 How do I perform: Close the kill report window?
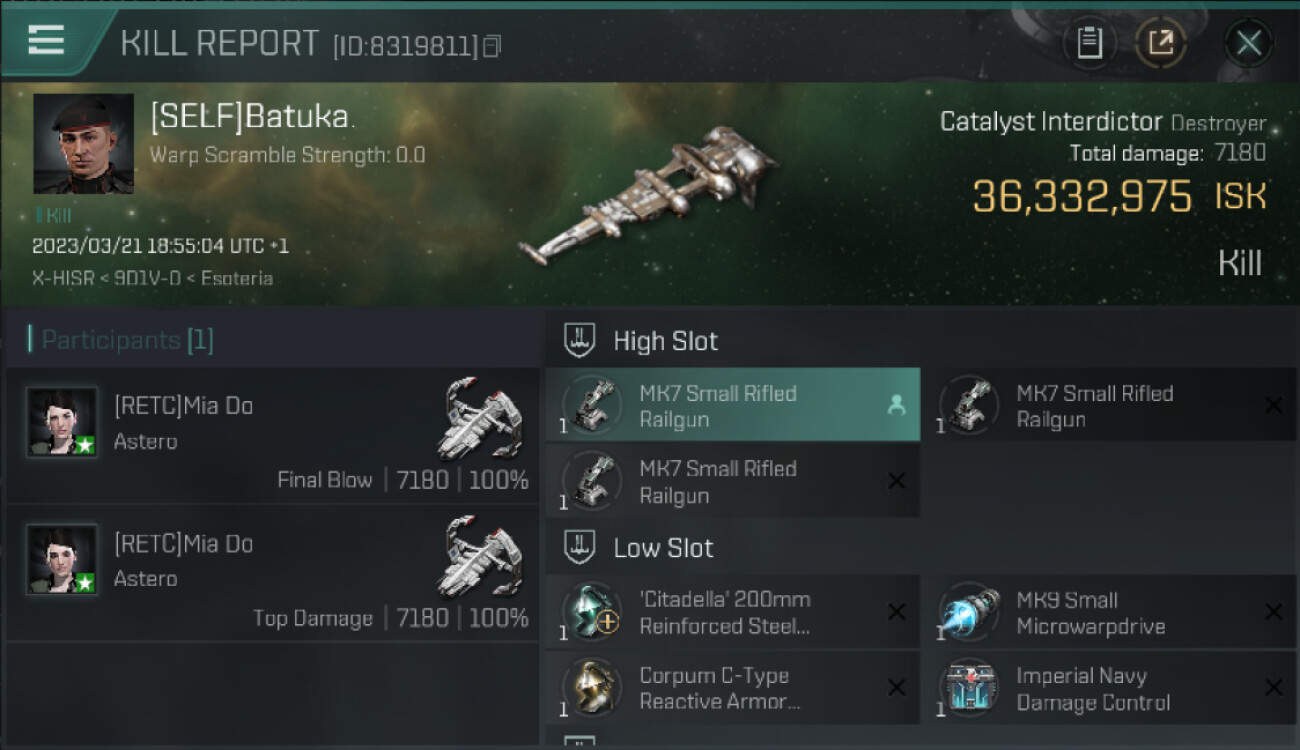click(x=1248, y=43)
